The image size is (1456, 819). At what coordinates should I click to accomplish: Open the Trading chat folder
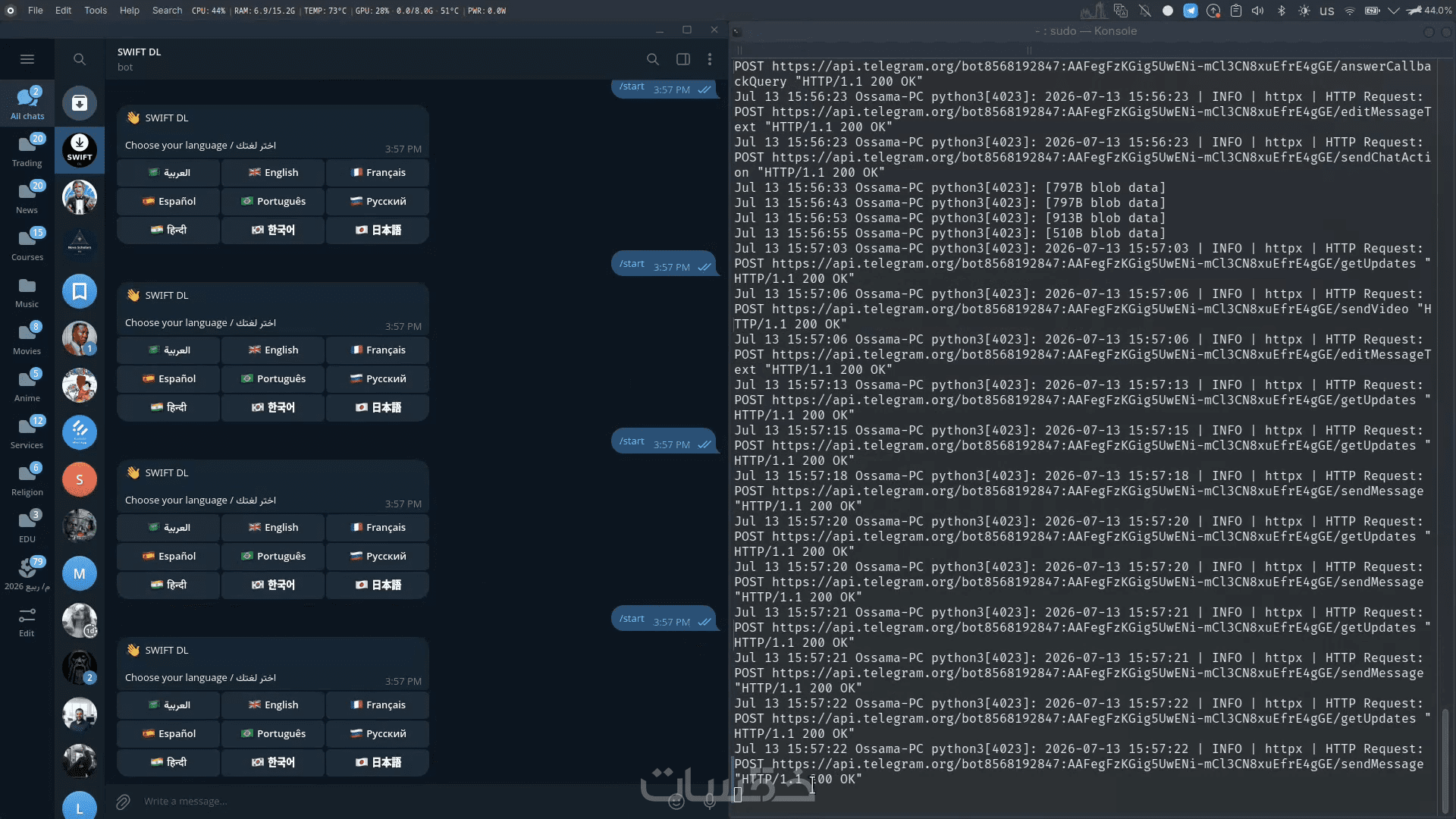click(27, 149)
